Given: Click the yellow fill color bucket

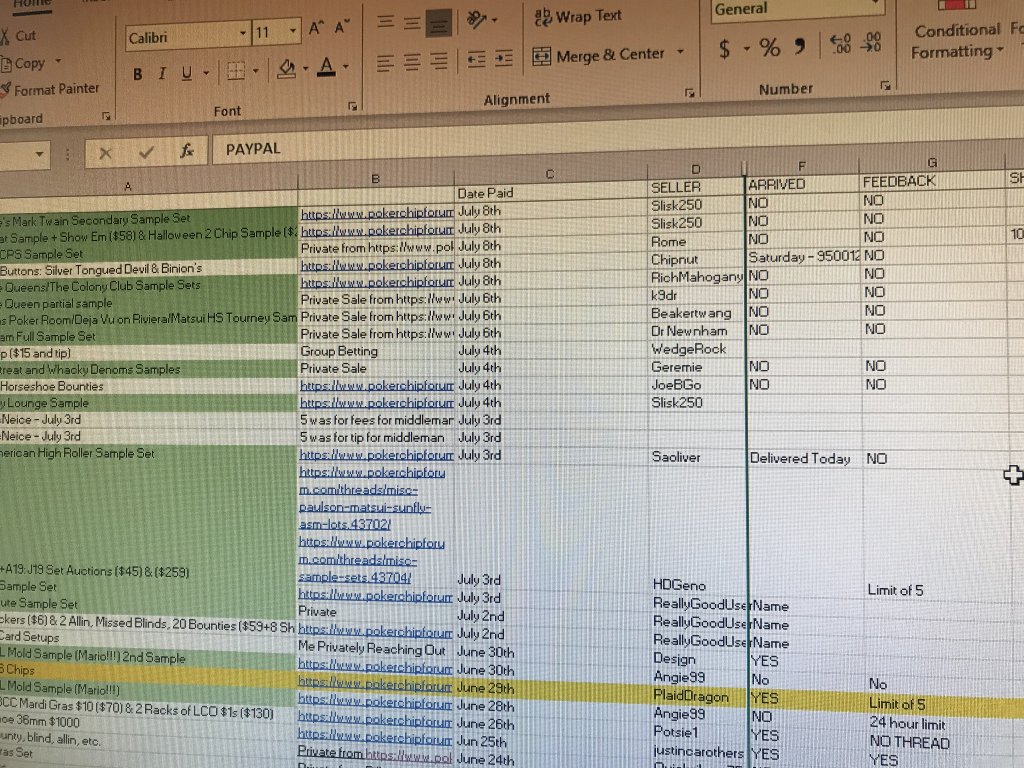Looking at the screenshot, I should tap(287, 69).
